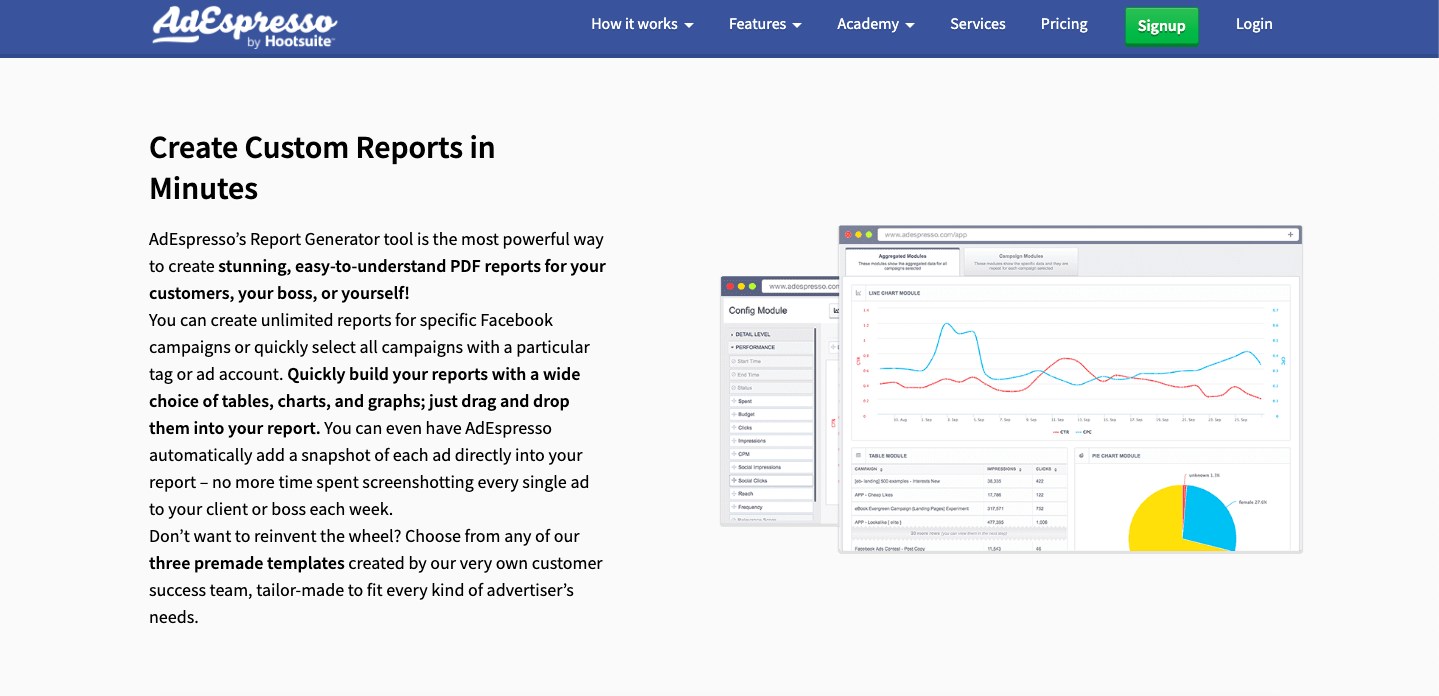
Task: Click the eBook Evergreen Campaign table row
Action: tap(960, 509)
